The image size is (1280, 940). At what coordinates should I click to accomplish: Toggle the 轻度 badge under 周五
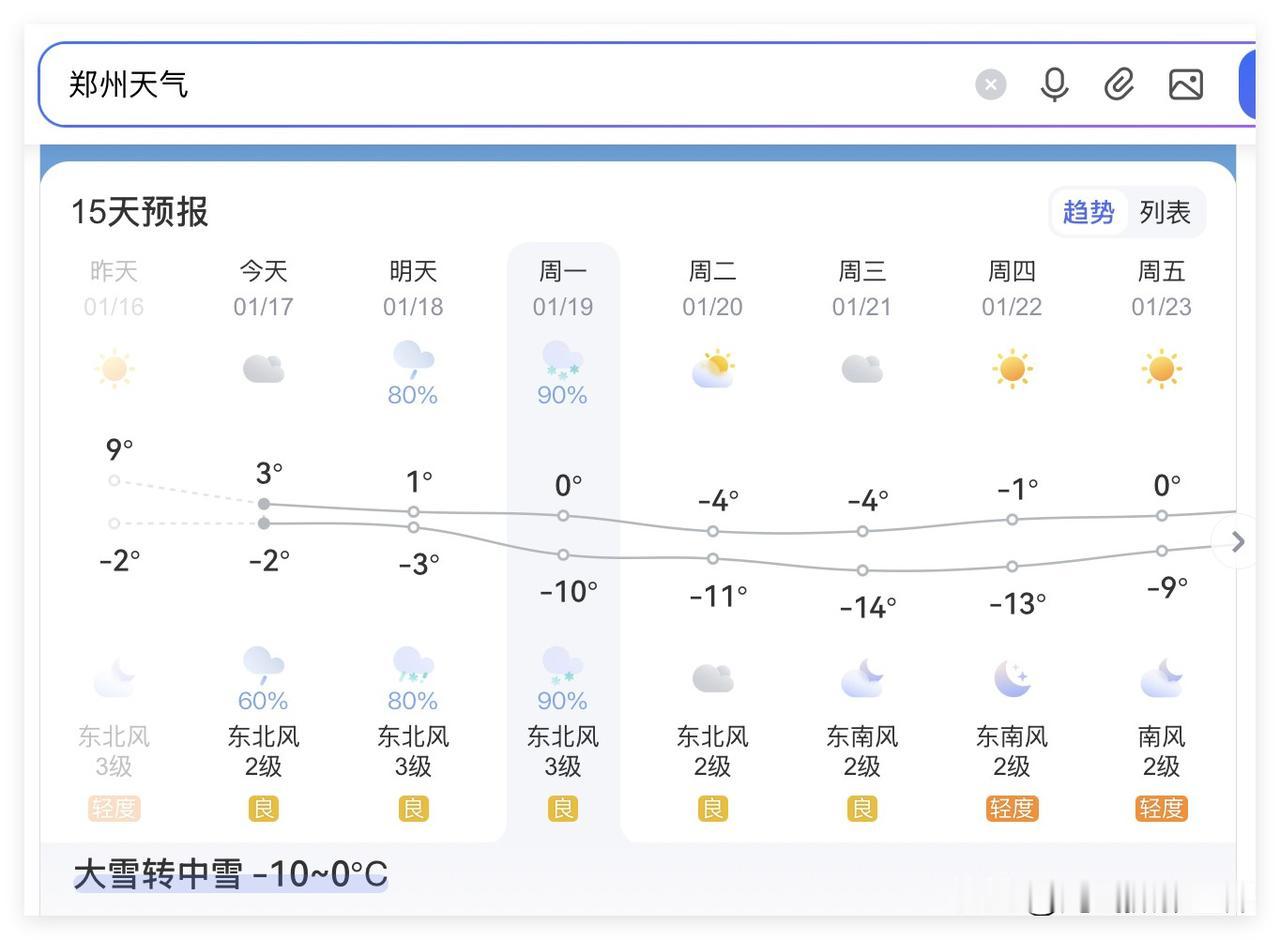click(x=1161, y=810)
